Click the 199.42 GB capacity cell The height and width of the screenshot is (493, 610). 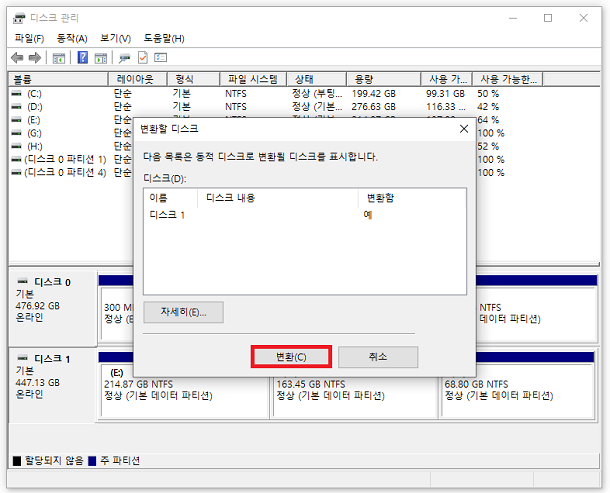pos(373,93)
